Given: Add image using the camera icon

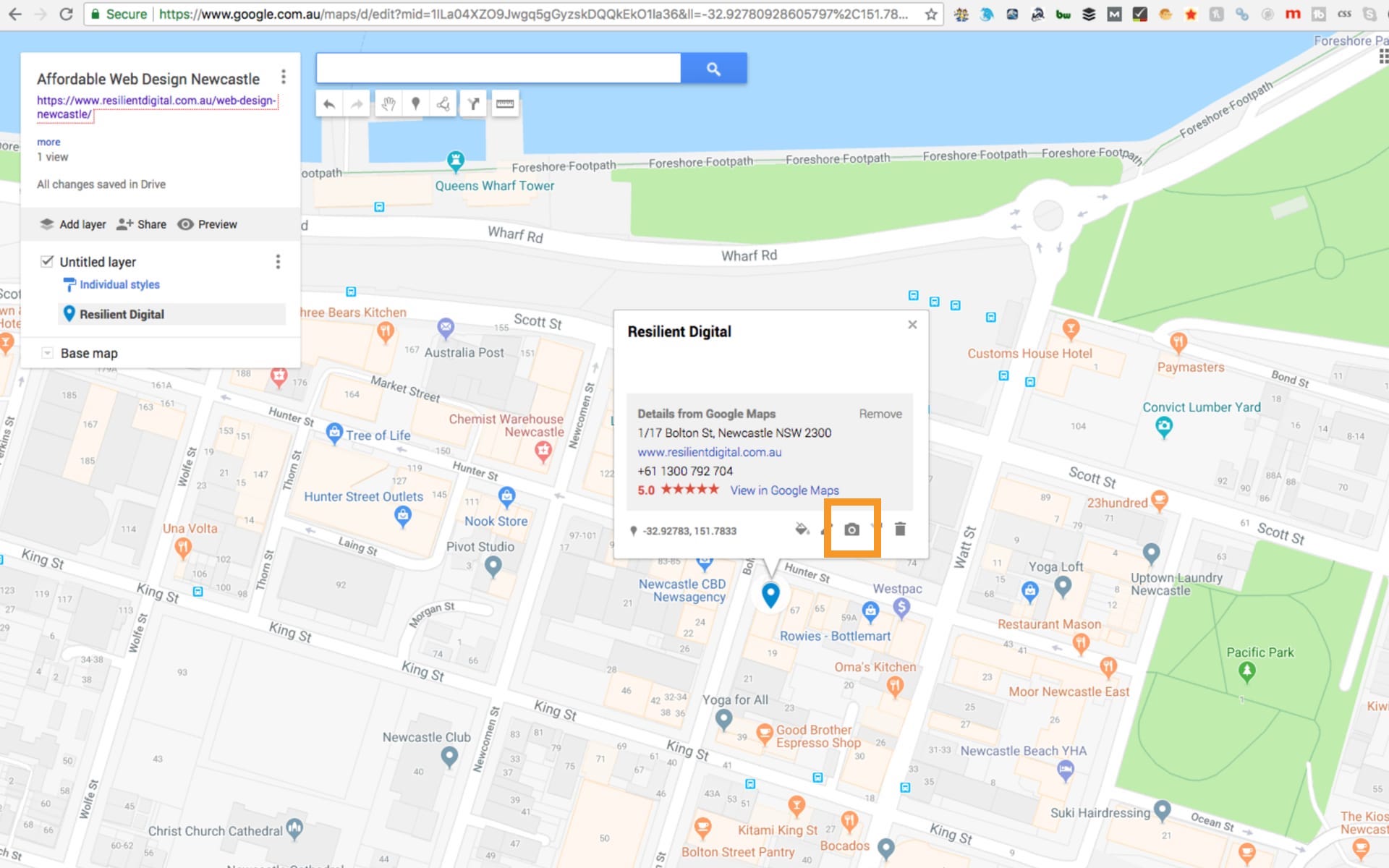Looking at the screenshot, I should pos(852,529).
